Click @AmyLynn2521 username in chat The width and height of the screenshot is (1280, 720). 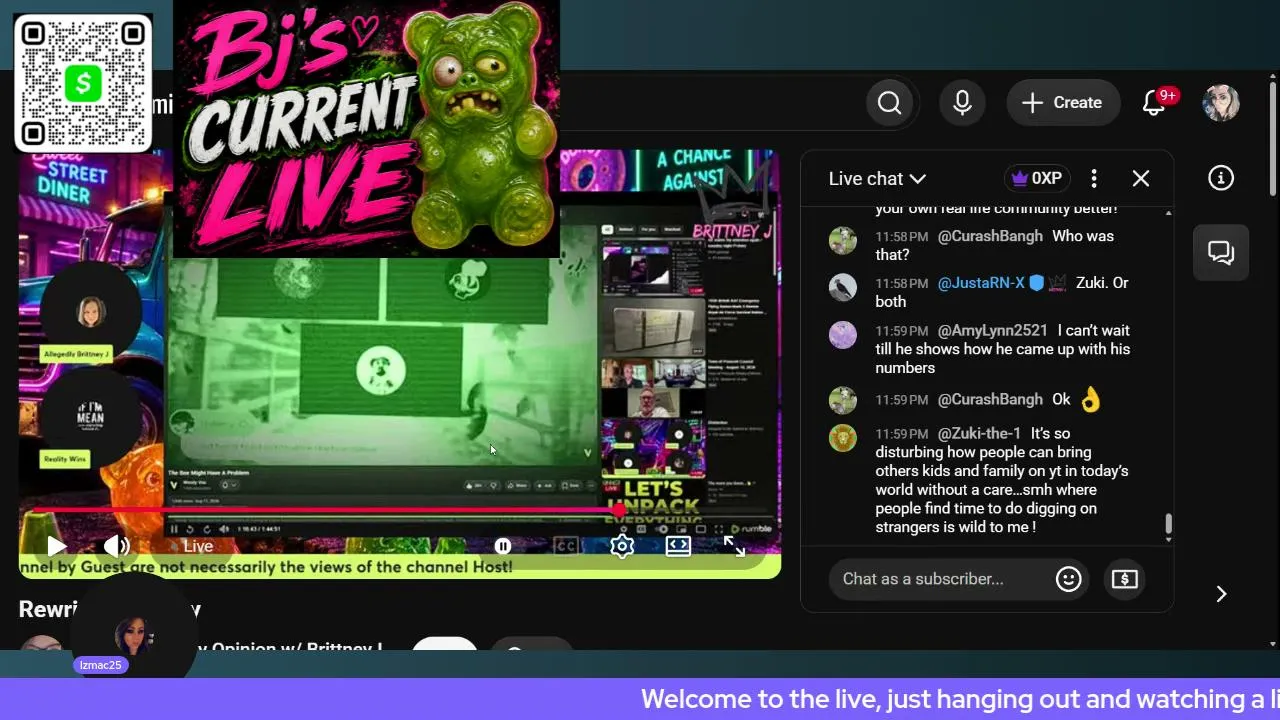pos(993,330)
